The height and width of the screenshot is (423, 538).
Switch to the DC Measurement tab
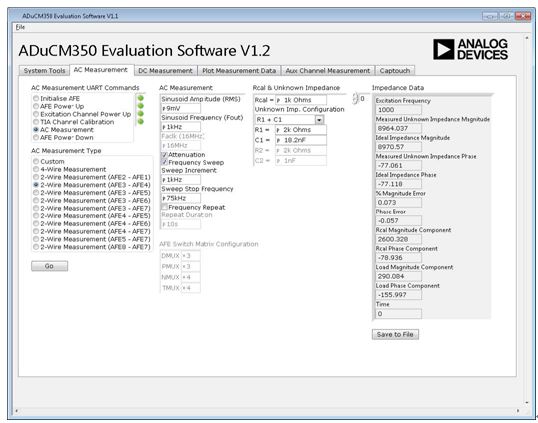[165, 71]
